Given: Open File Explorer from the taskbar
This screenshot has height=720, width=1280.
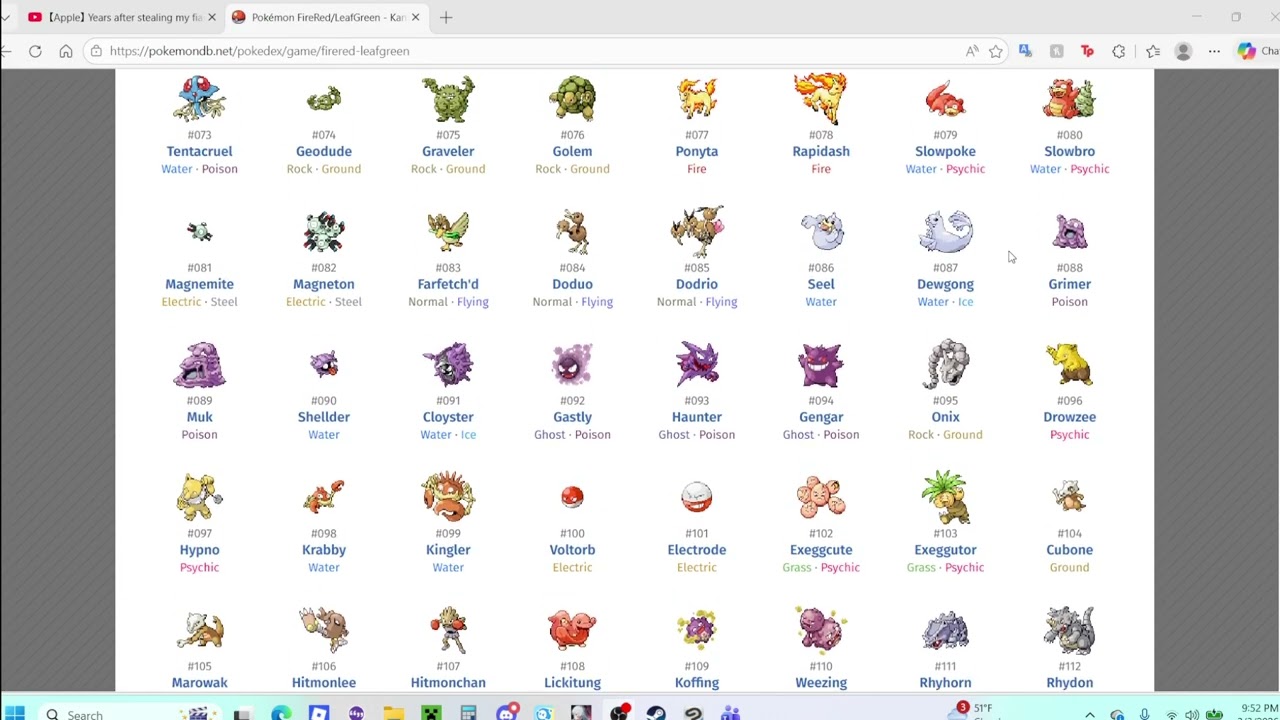Looking at the screenshot, I should (393, 713).
